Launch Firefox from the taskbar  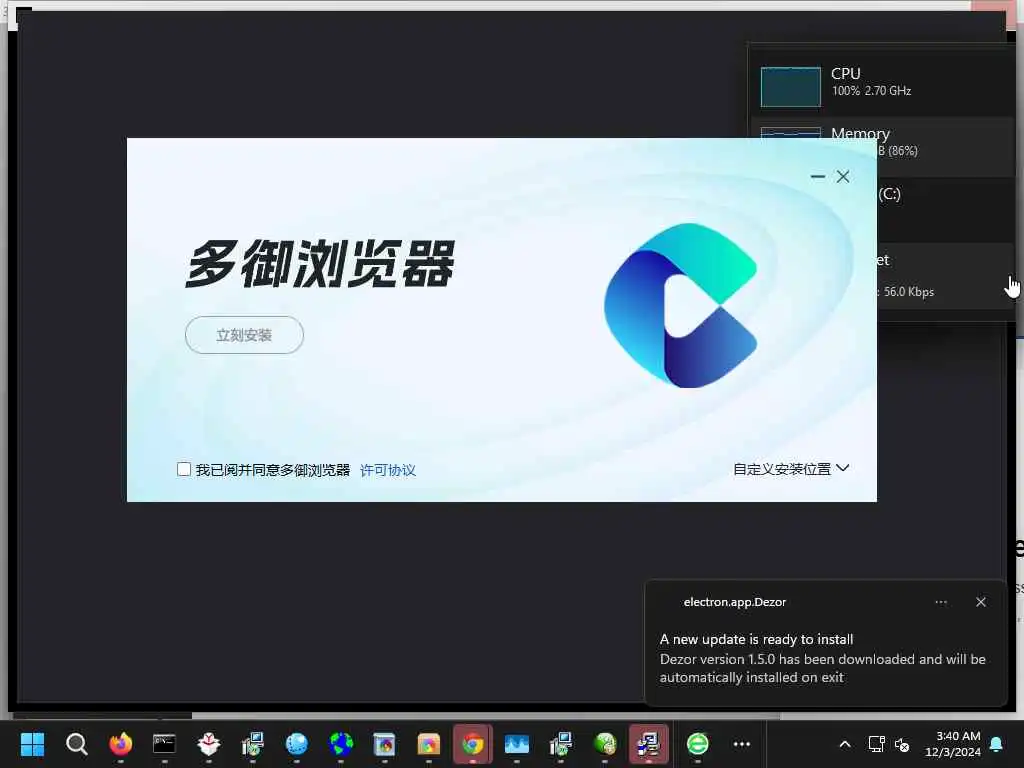point(121,744)
